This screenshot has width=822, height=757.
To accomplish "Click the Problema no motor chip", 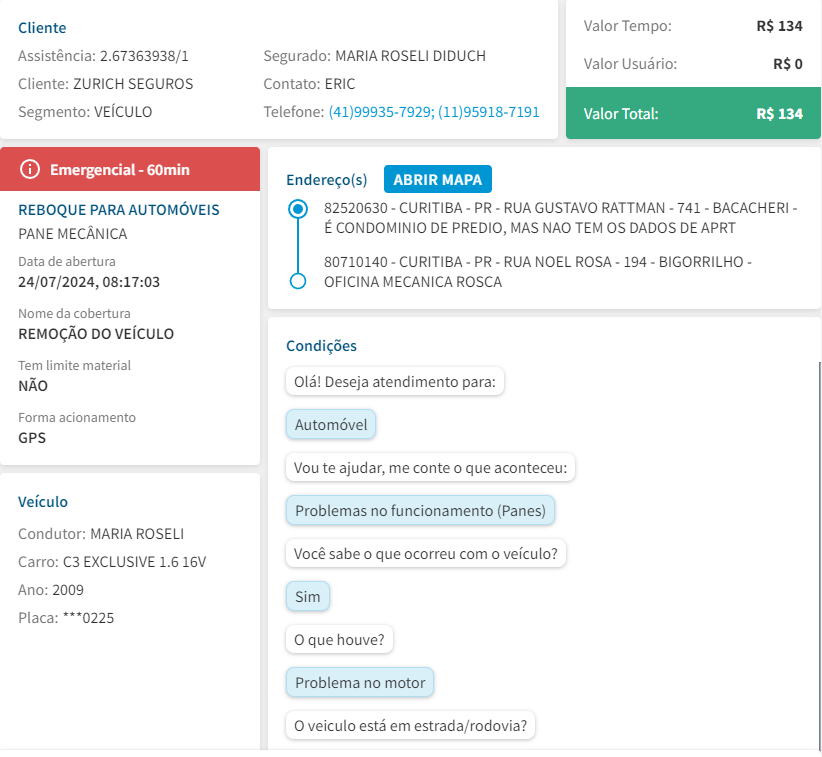I will pyautogui.click(x=360, y=683).
